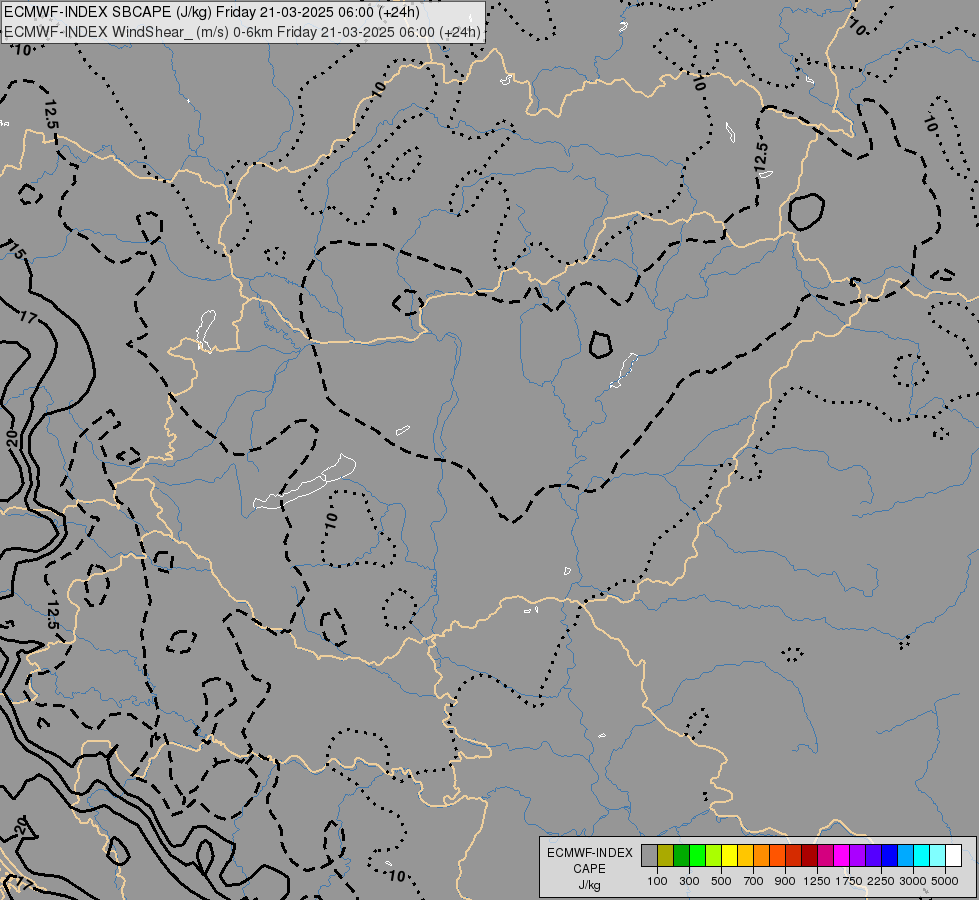The image size is (979, 900).
Task: Click the white swatch ending the legend
Action: click(x=953, y=855)
